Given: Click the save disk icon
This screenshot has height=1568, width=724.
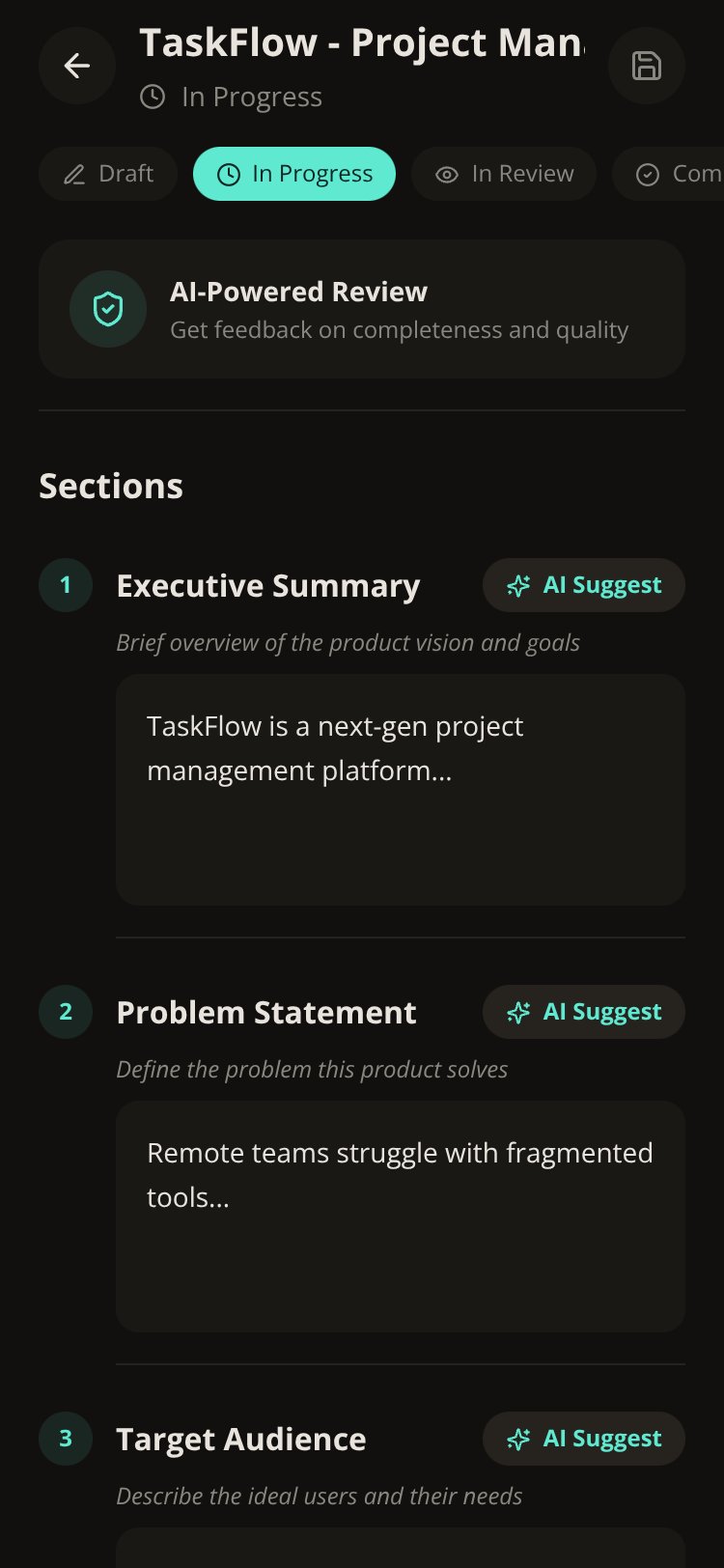Looking at the screenshot, I should click(647, 66).
